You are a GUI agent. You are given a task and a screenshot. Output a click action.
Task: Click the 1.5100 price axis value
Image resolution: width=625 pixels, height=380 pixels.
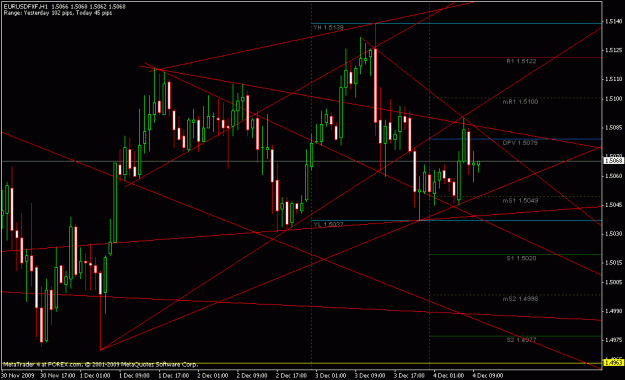pos(613,98)
